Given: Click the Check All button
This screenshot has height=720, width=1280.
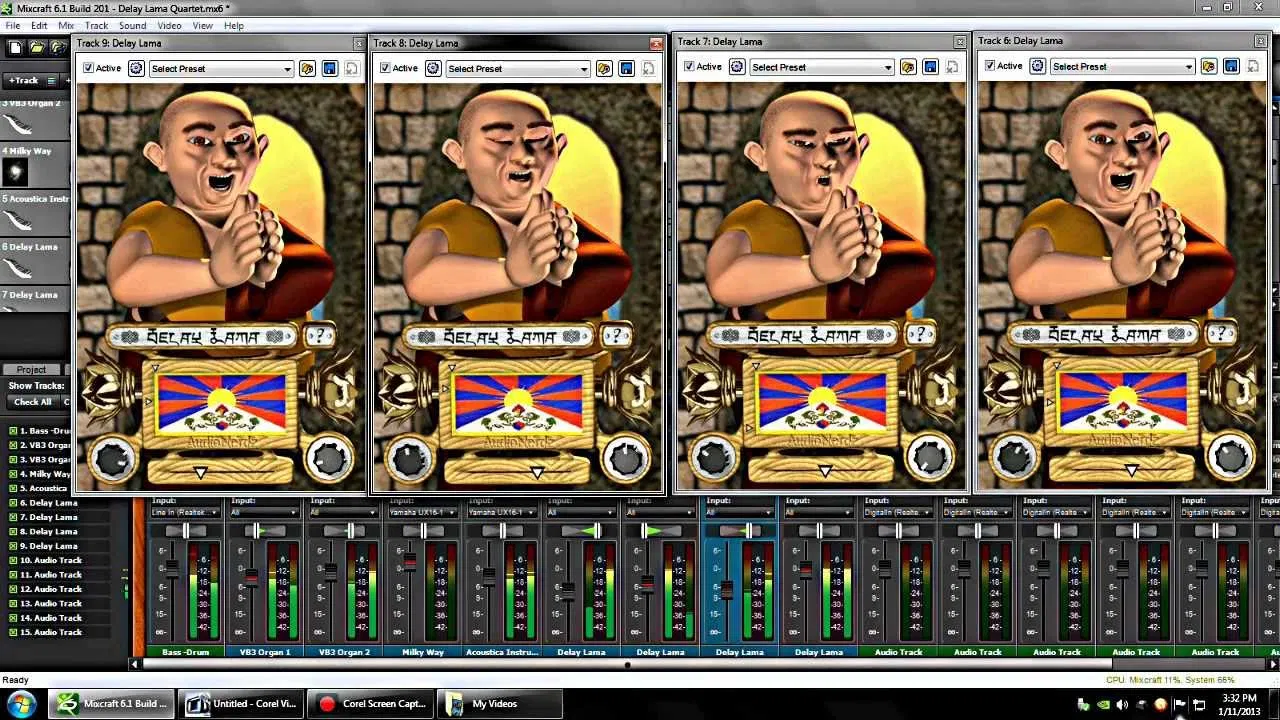Looking at the screenshot, I should pos(32,402).
